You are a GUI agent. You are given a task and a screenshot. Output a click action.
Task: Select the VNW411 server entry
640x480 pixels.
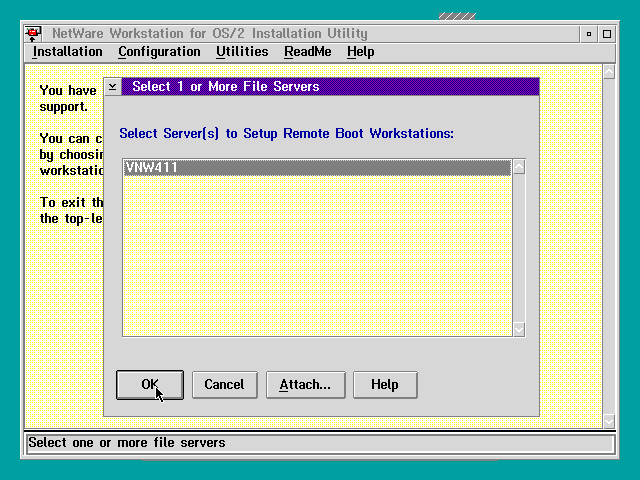tap(317, 168)
